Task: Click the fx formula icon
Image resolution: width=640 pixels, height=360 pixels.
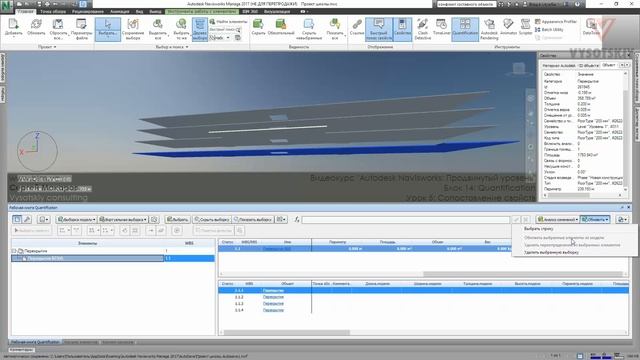Action: coord(297,220)
